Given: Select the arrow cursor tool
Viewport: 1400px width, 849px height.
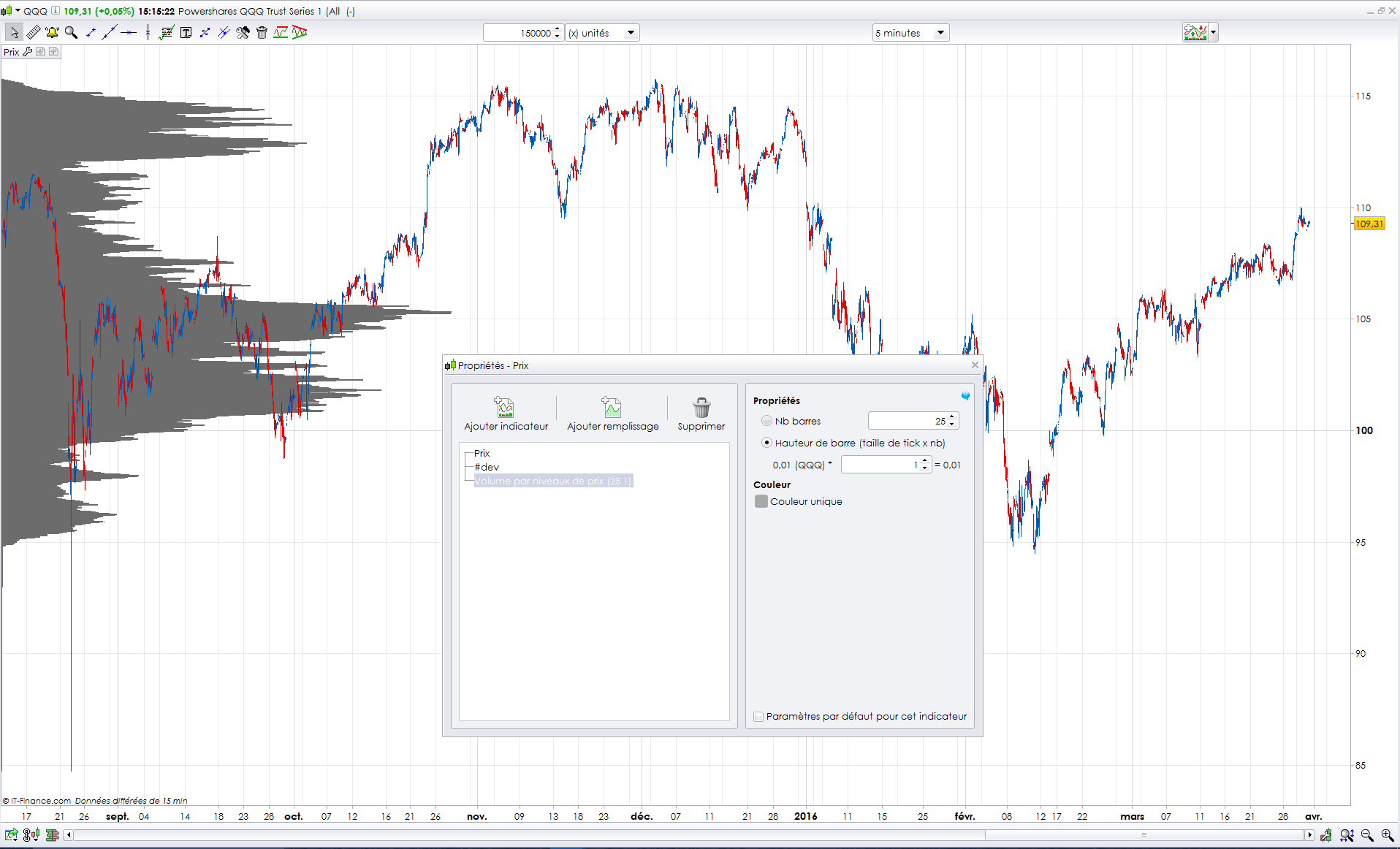Looking at the screenshot, I should pos(14,32).
